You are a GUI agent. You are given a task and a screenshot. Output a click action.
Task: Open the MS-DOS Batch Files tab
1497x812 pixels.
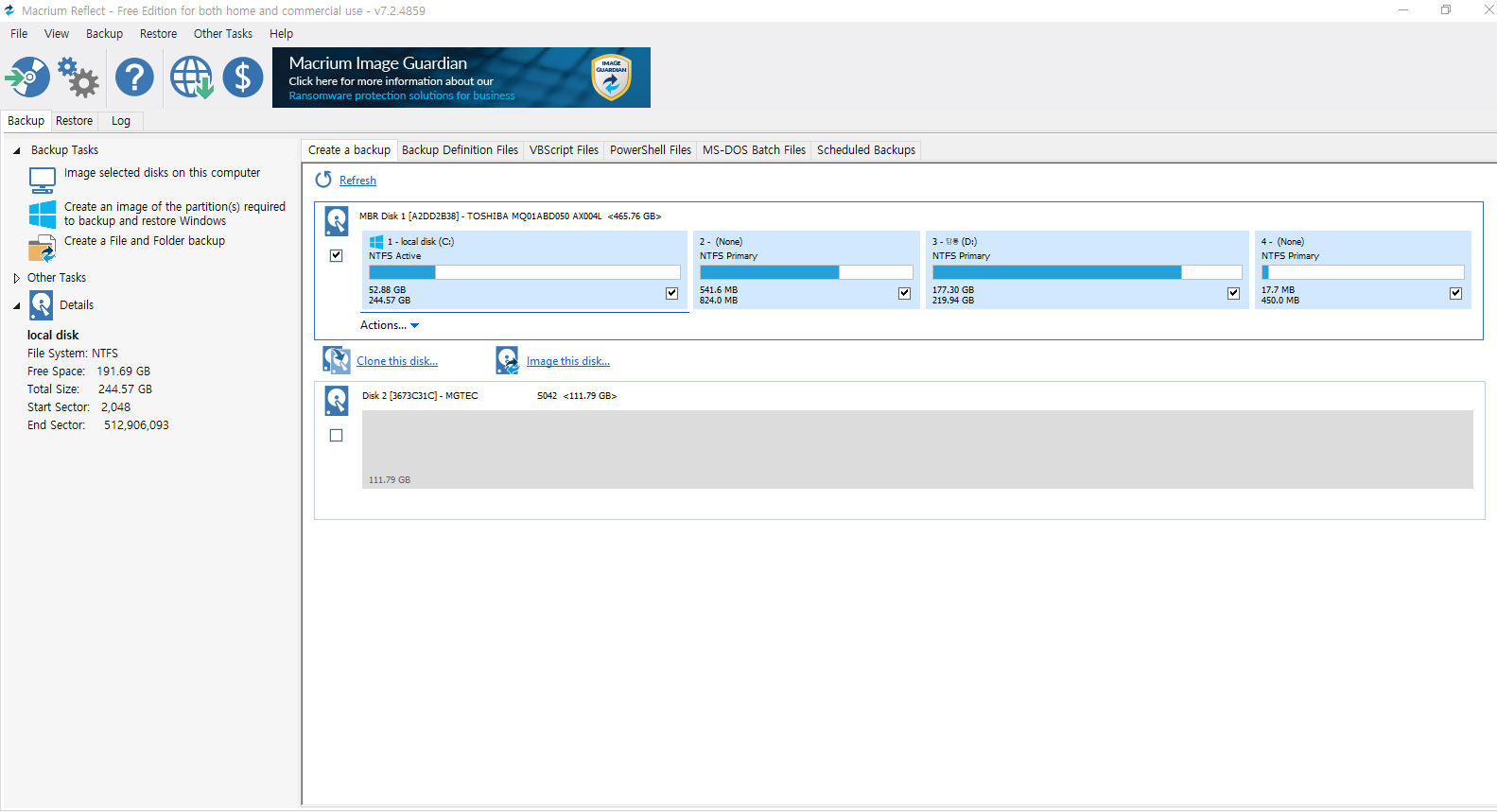coord(754,150)
